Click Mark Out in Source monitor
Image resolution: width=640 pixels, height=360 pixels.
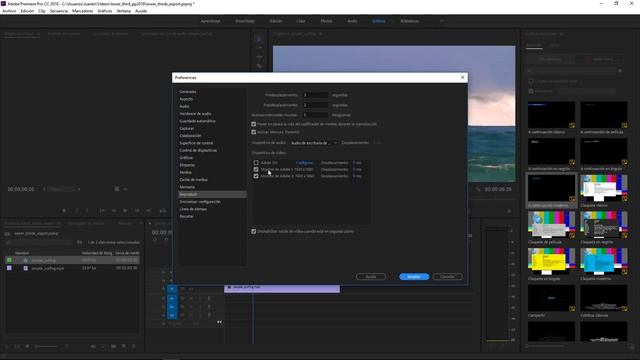(87, 211)
